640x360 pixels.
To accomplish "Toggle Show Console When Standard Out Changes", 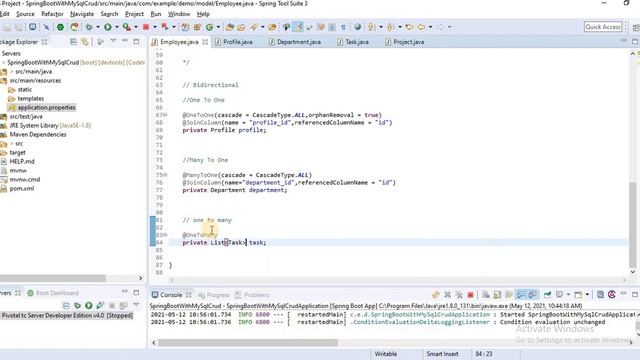I will pos(521,295).
